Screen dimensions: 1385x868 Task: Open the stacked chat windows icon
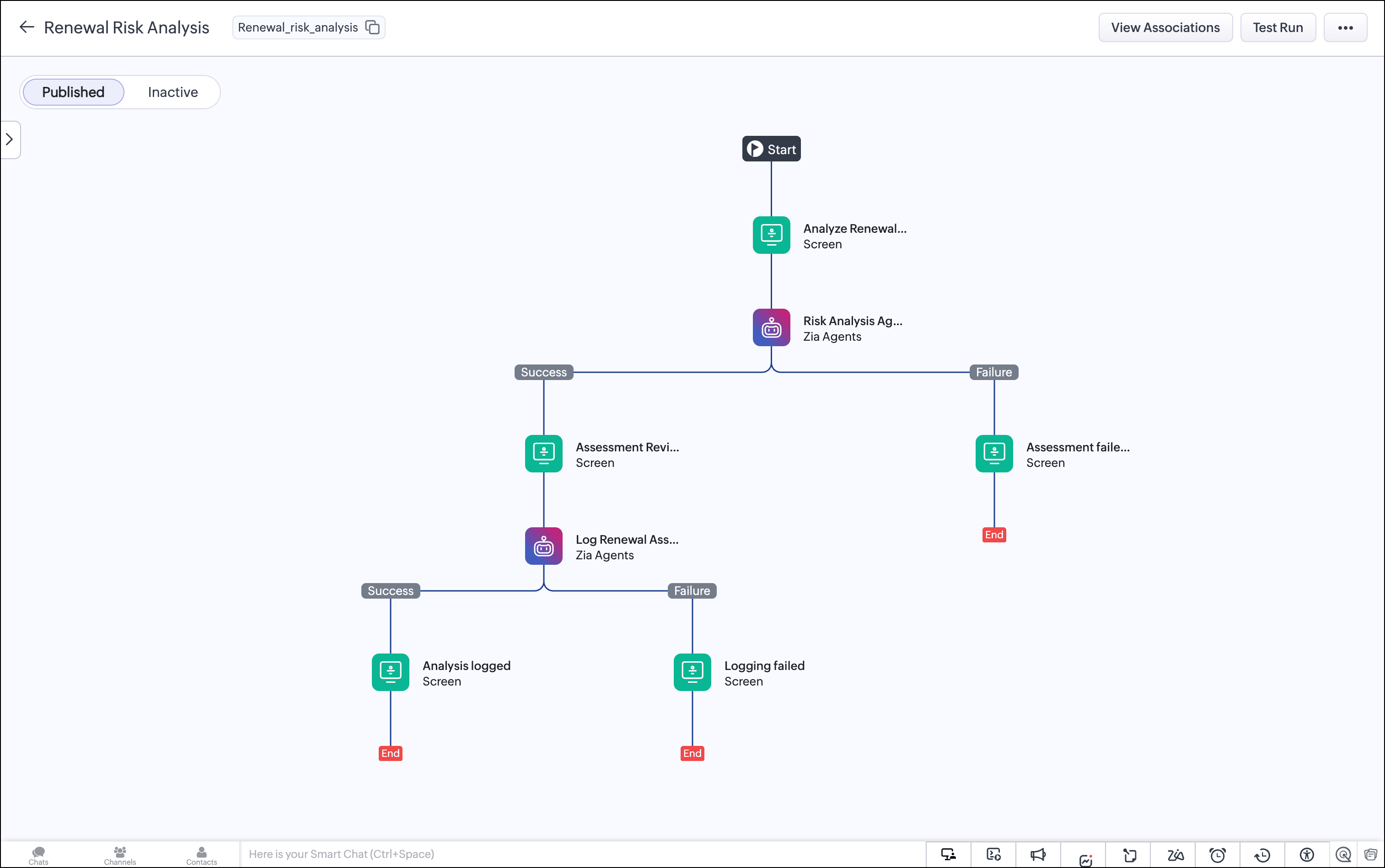pyautogui.click(x=1371, y=854)
